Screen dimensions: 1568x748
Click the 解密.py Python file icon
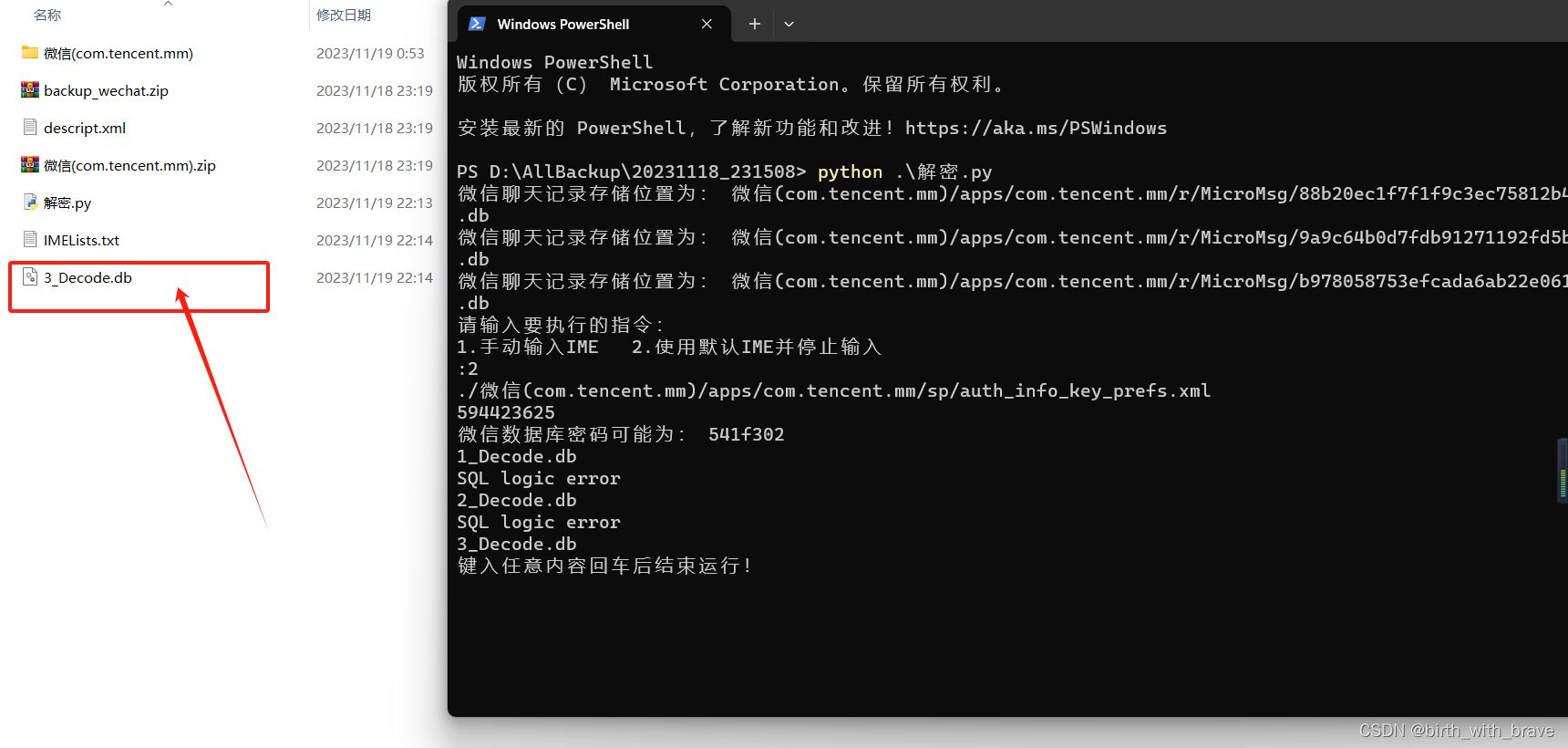tap(30, 203)
